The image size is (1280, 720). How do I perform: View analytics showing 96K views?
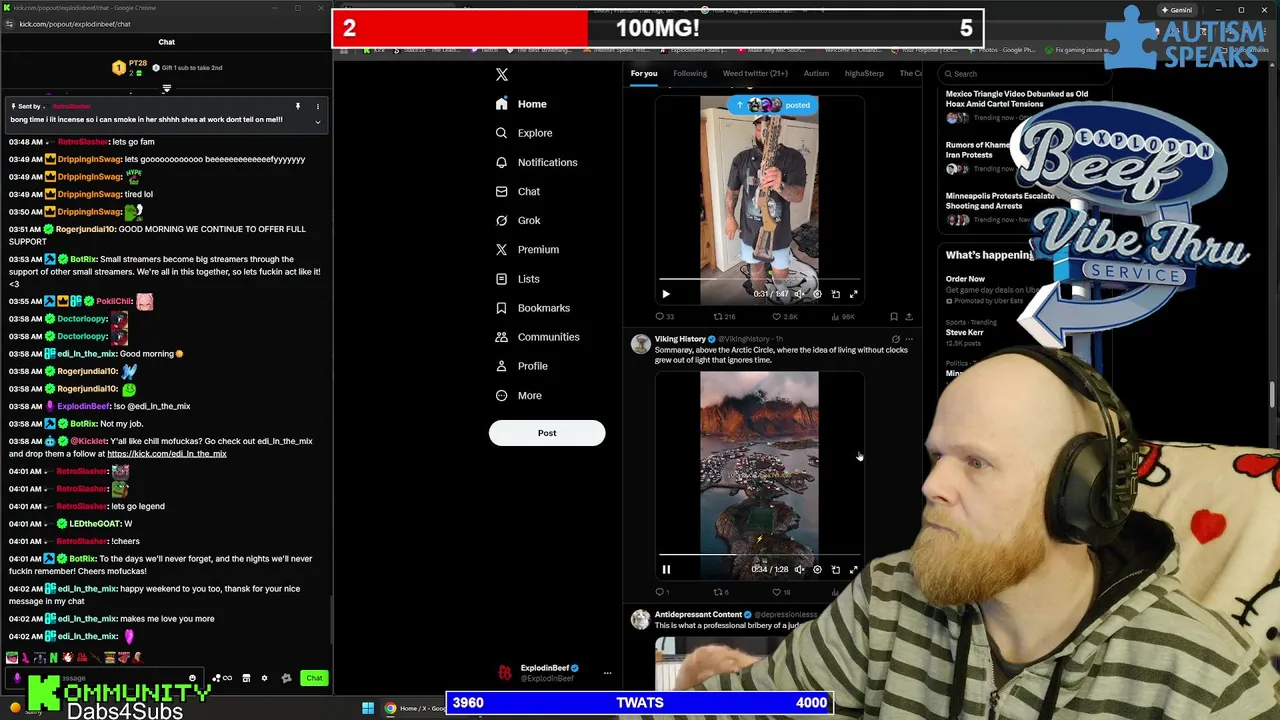842,317
